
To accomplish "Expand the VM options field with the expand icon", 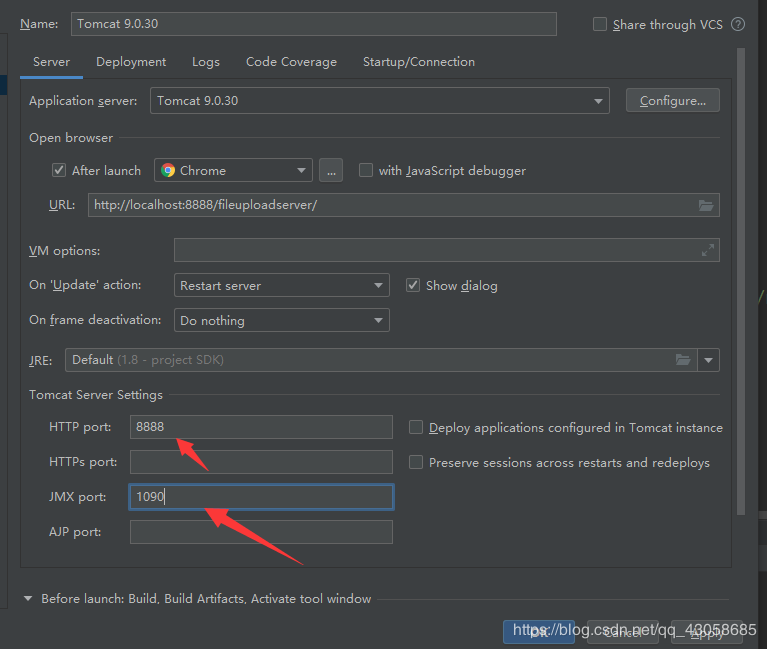I will pos(707,250).
